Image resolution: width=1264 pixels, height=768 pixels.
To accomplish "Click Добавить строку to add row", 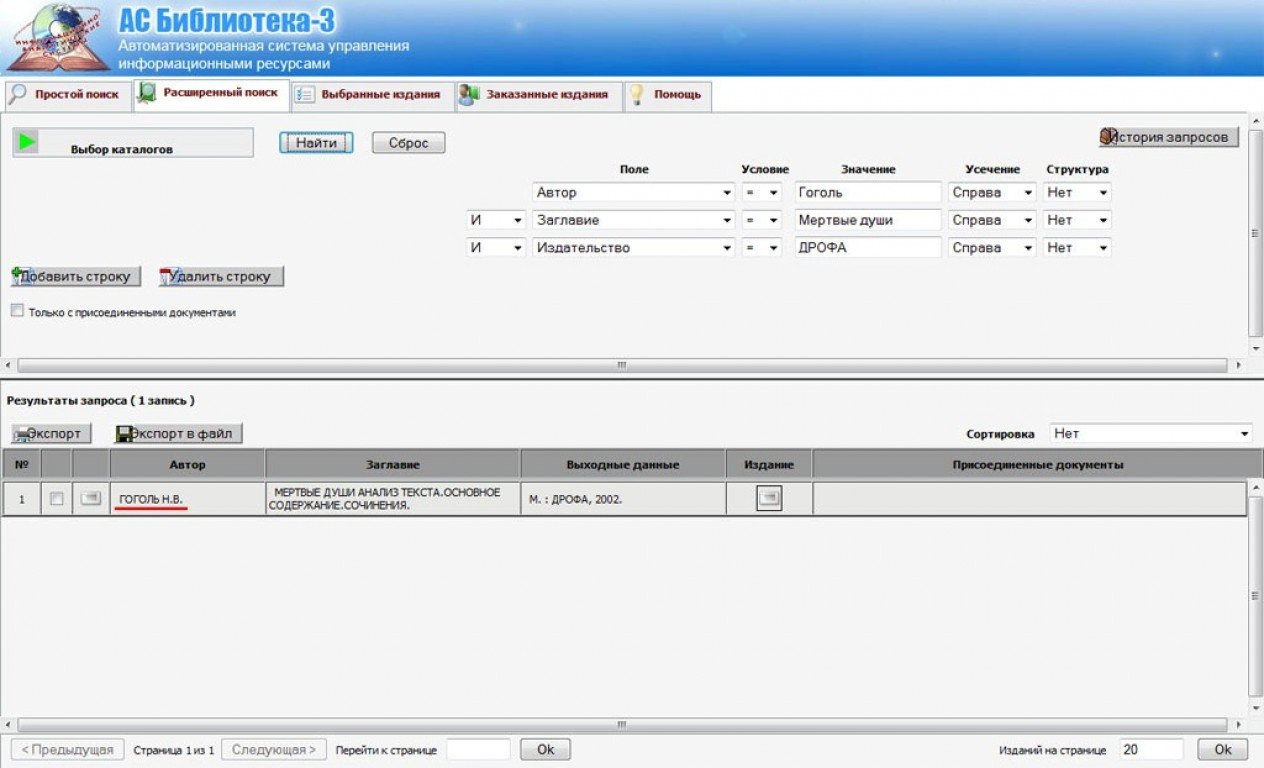I will 76,276.
